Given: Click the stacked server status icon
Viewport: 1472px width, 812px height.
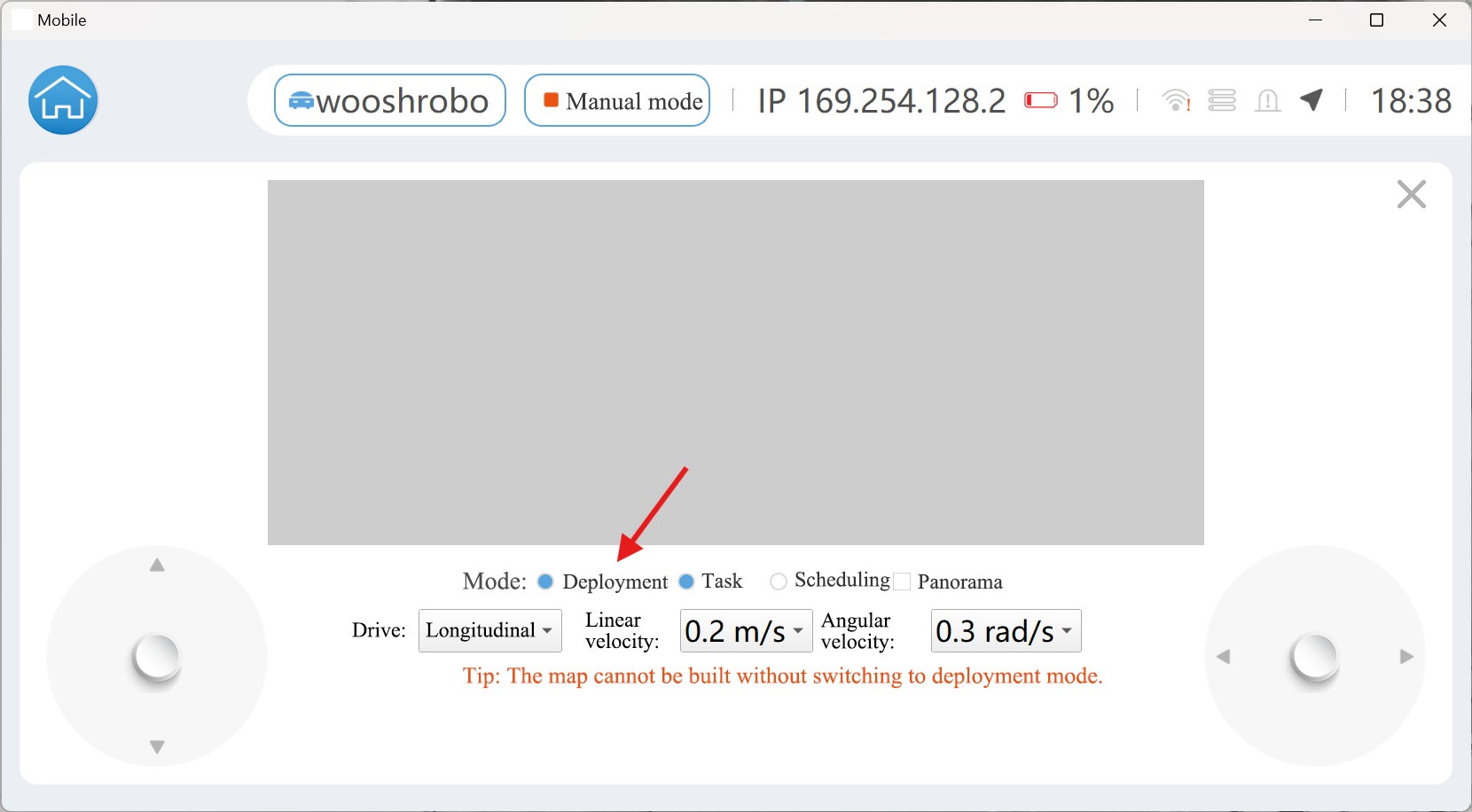Looking at the screenshot, I should click(1222, 100).
